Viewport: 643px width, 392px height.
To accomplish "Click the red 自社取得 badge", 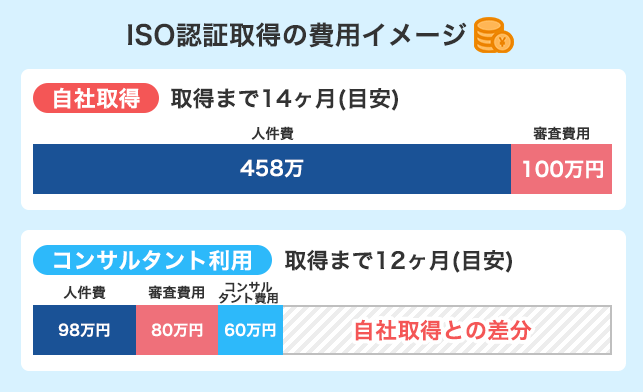I will click(96, 98).
